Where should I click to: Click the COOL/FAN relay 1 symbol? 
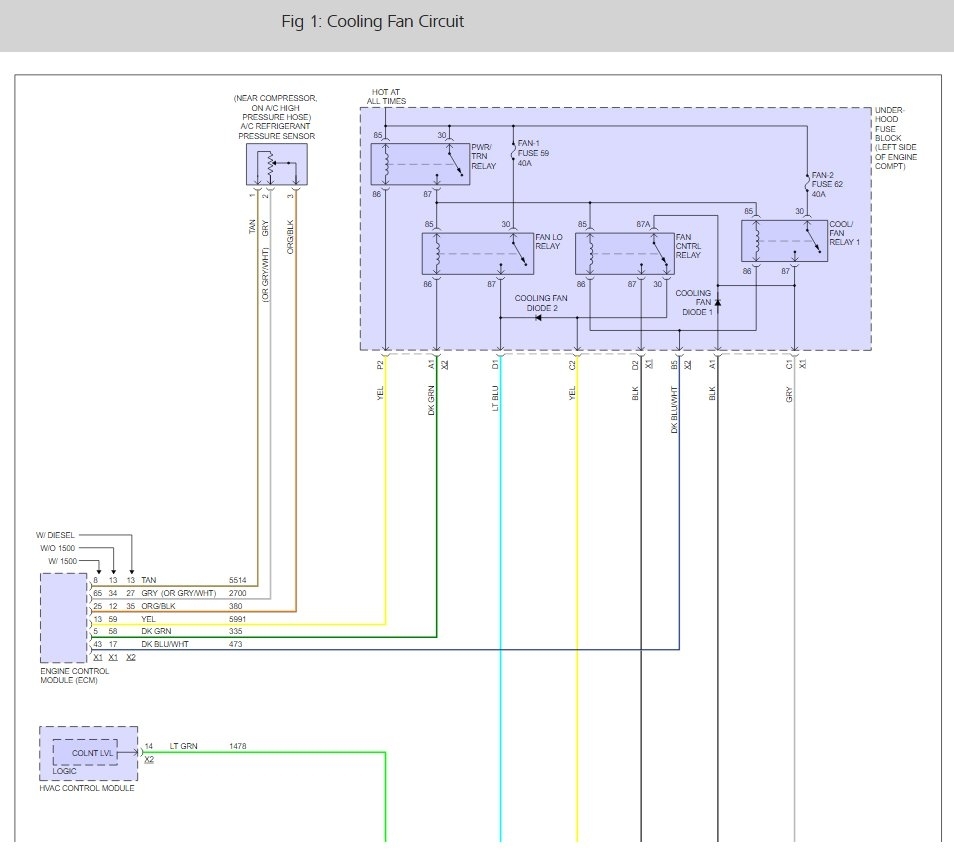(783, 242)
